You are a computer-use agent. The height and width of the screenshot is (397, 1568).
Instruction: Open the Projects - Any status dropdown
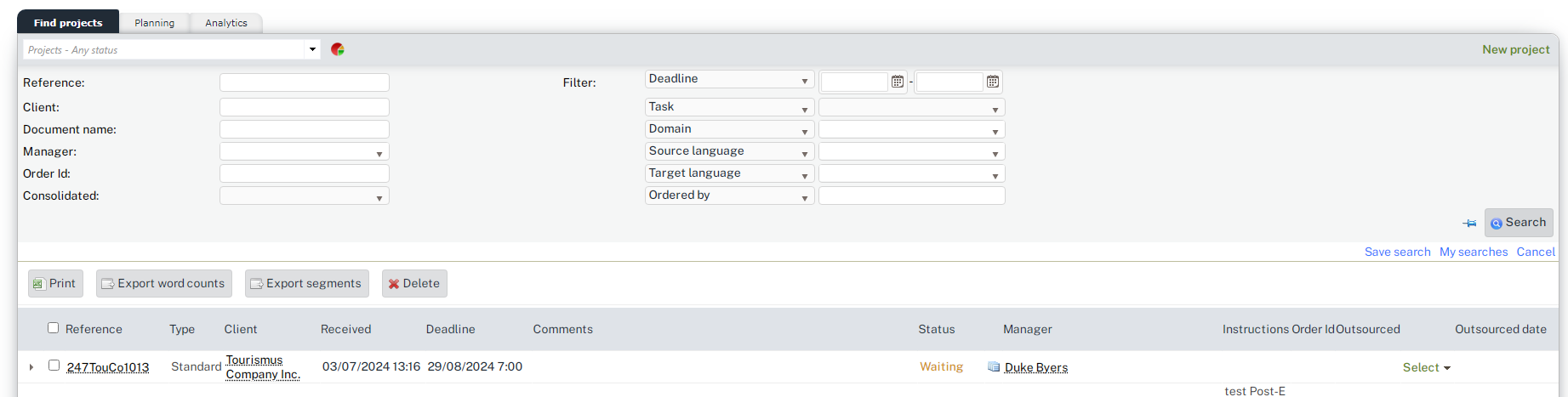click(x=312, y=49)
